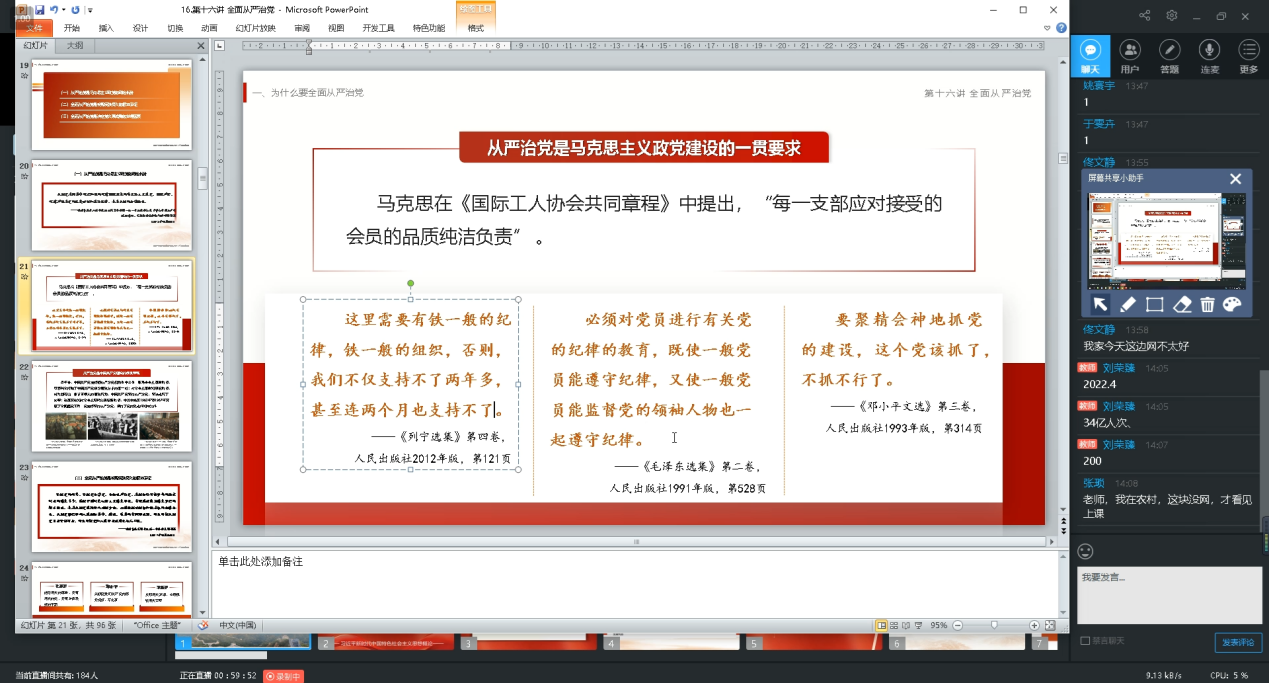The image size is (1269, 683).
Task: Expand the Quick Access Toolbar customize dropdown
Action: (90, 10)
